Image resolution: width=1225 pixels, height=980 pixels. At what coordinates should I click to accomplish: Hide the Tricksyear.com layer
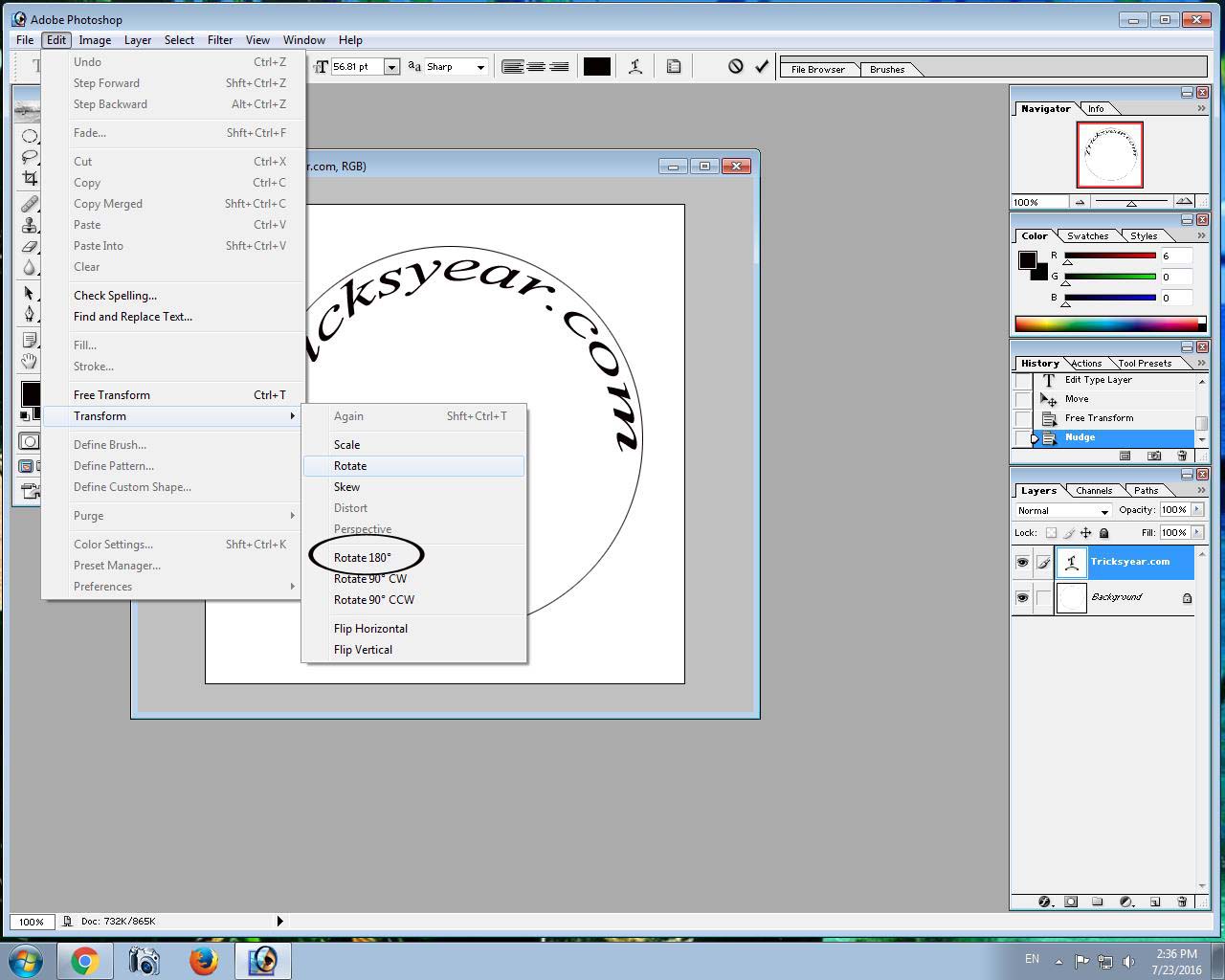tap(1022, 562)
